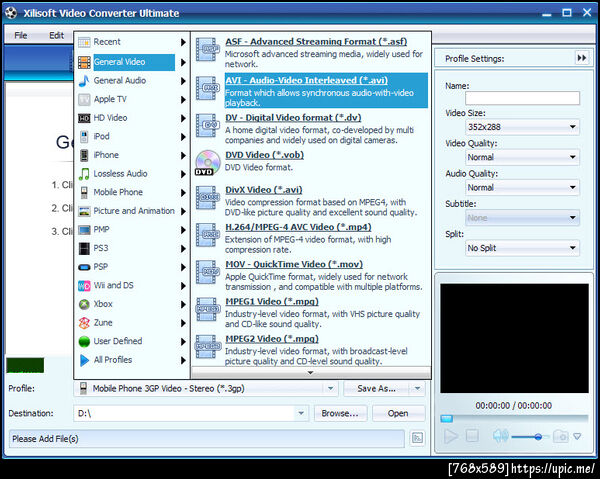Click the MPEG1 Video film icon
This screenshot has width=600, height=479.
[x=208, y=309]
